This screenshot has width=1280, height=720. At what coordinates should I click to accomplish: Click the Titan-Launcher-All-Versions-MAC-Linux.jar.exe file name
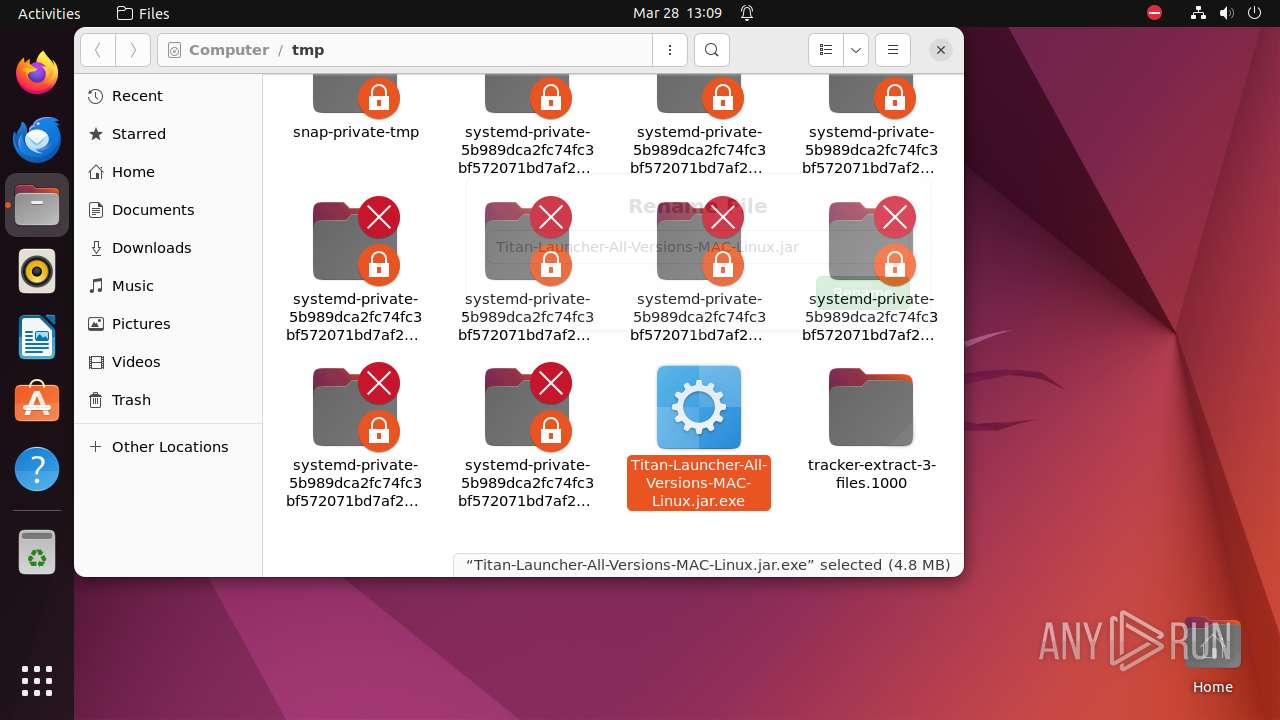point(699,483)
